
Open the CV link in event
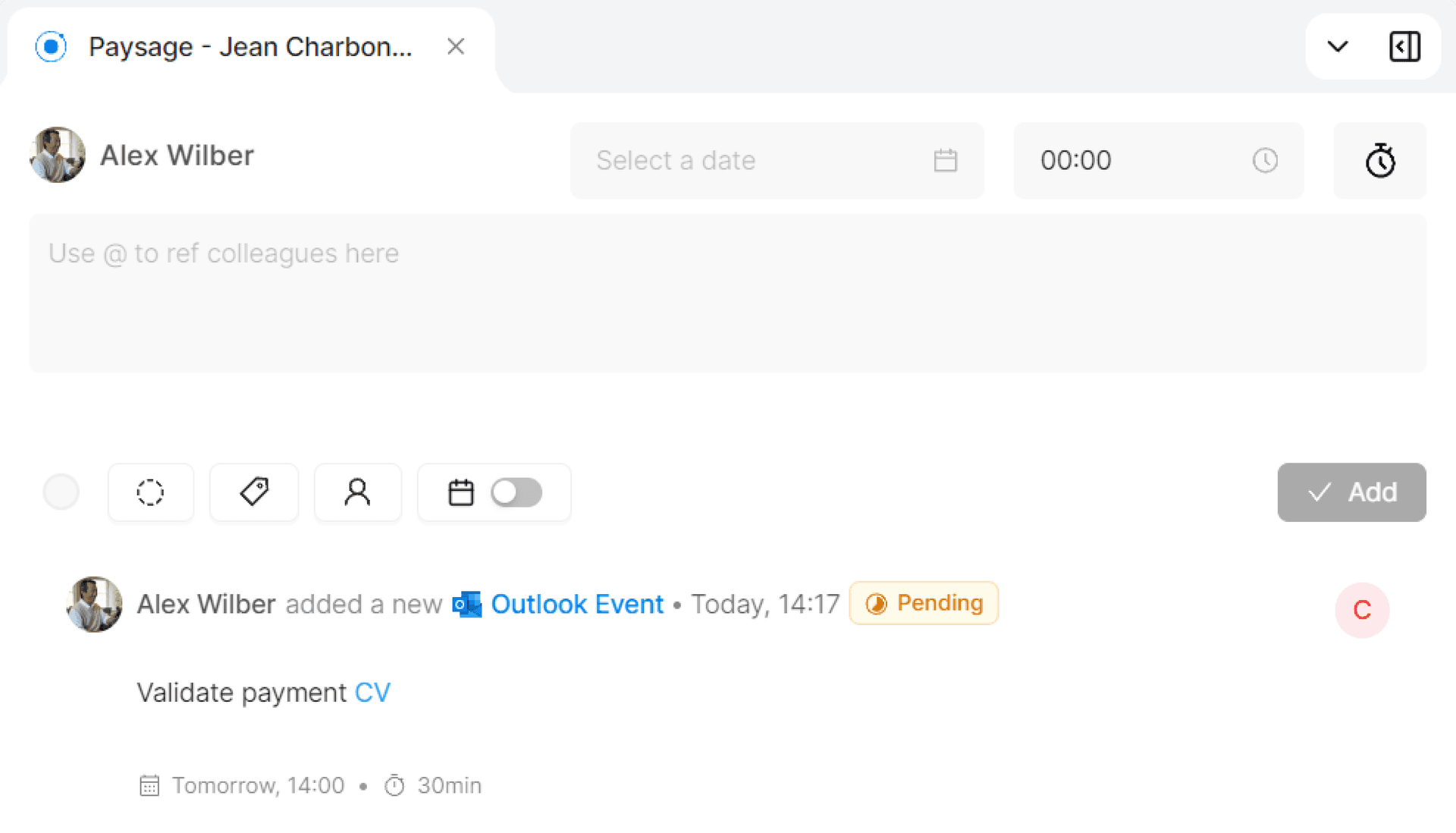pyautogui.click(x=372, y=693)
